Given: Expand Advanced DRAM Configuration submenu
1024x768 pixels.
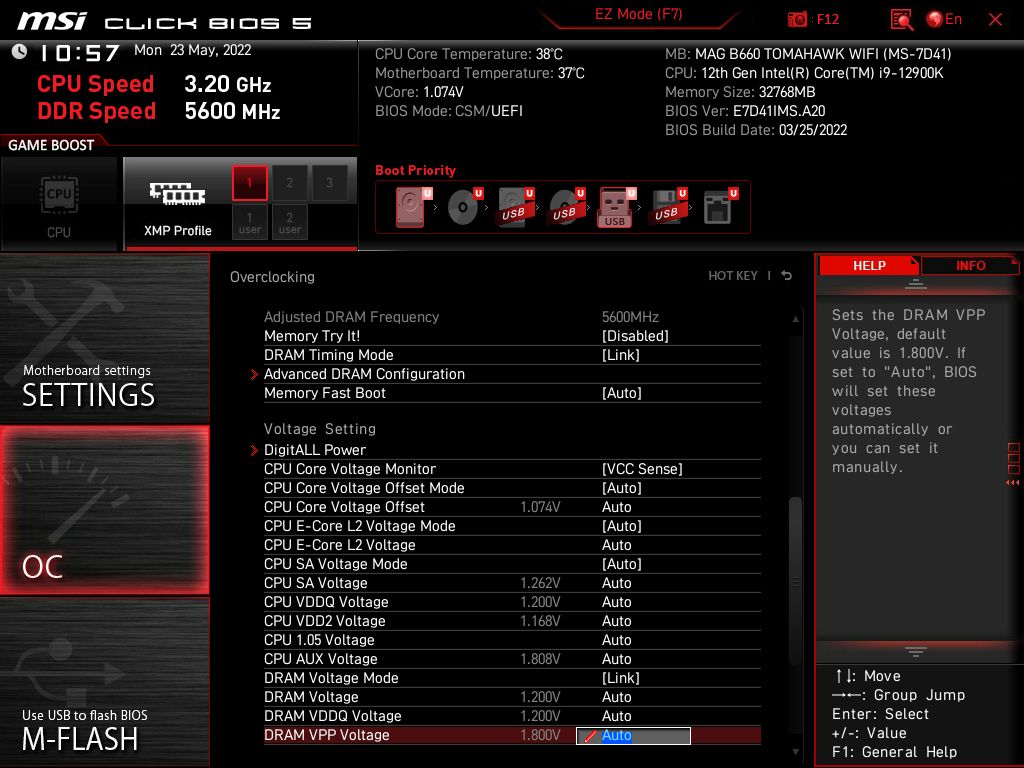Looking at the screenshot, I should coord(512,374).
